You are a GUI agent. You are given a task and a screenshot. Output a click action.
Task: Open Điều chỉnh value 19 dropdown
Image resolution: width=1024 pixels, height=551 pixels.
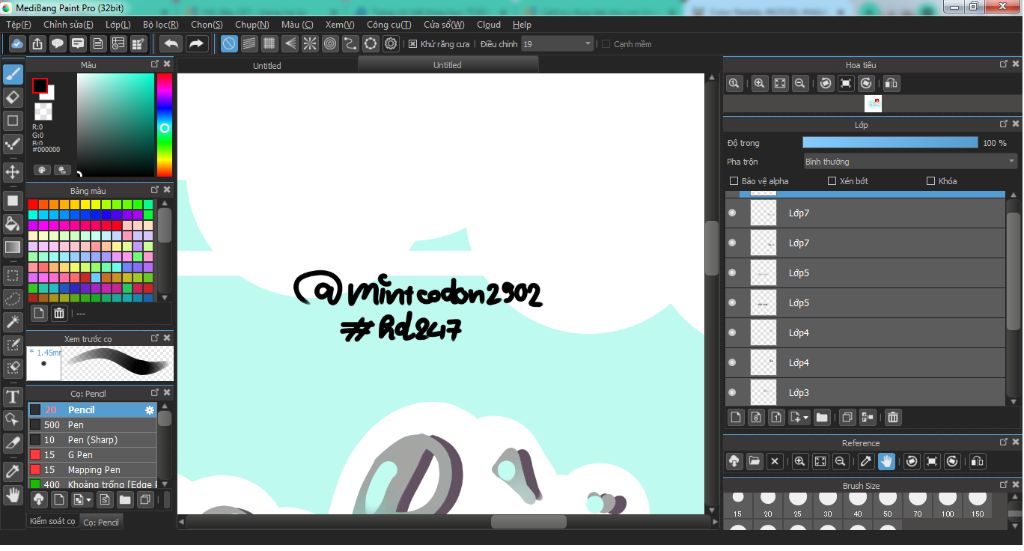(556, 44)
